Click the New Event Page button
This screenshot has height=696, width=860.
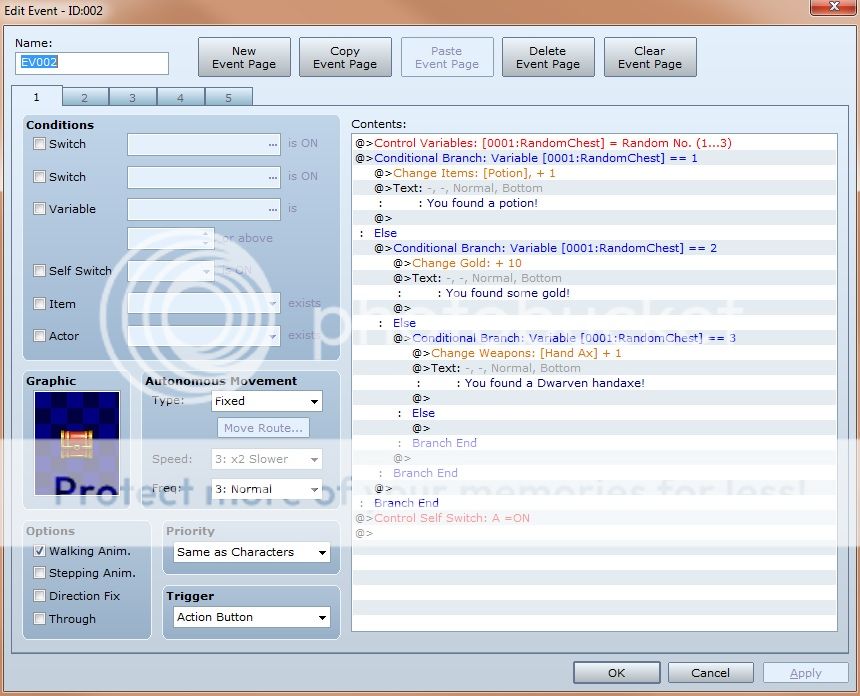pyautogui.click(x=244, y=57)
